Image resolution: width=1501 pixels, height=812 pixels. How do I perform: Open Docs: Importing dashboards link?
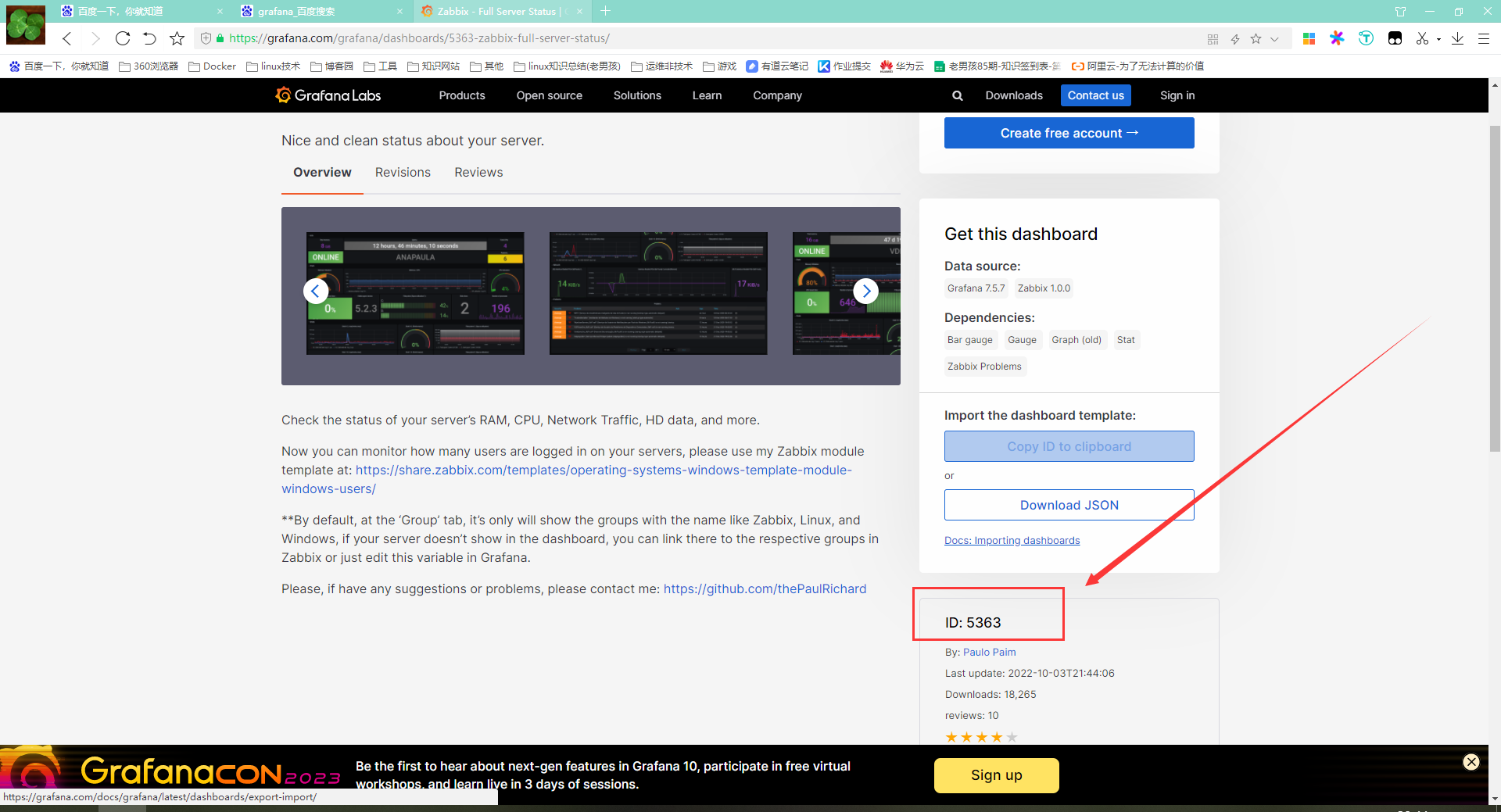[1012, 541]
